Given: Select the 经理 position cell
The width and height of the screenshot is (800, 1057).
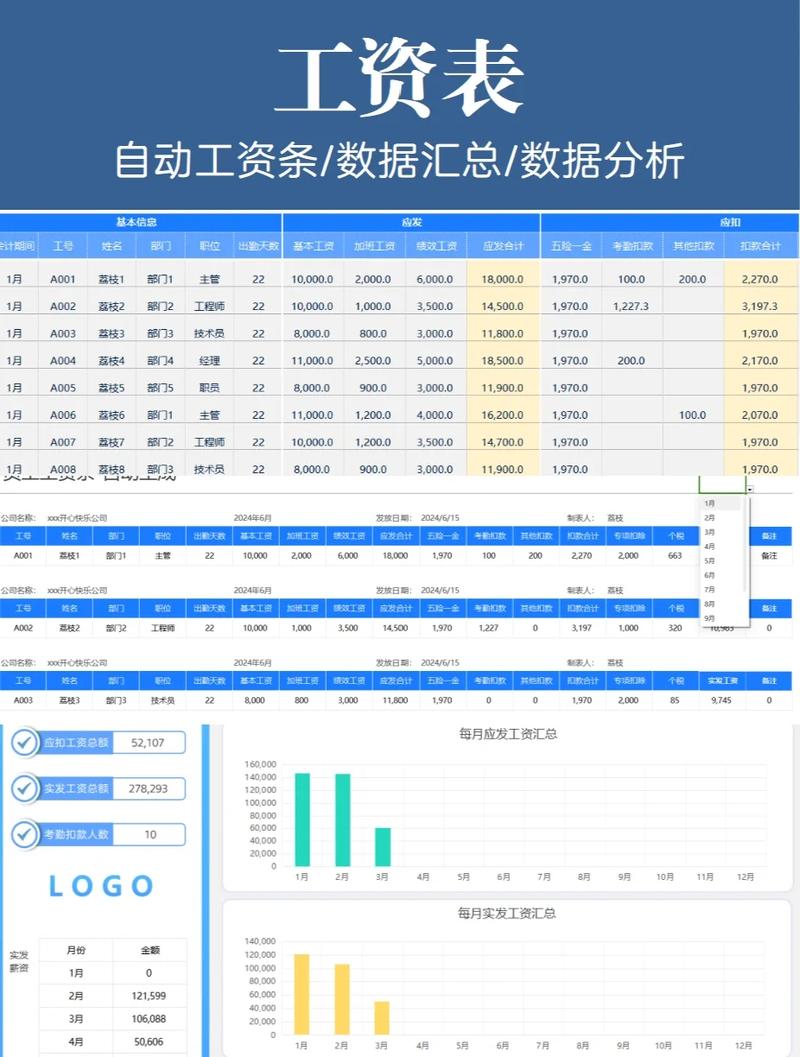Looking at the screenshot, I should tap(210, 361).
